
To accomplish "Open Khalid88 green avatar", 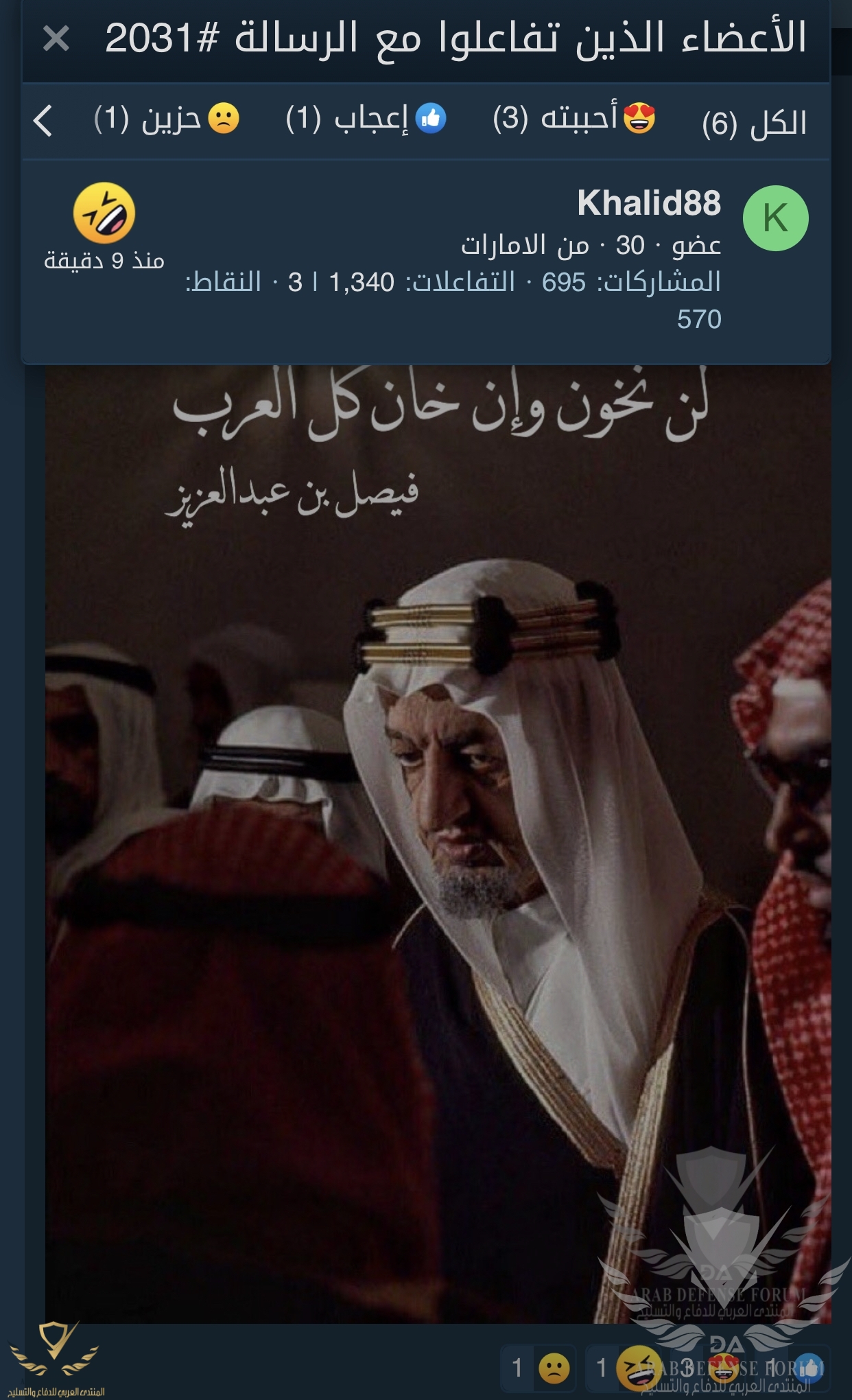I will (776, 218).
